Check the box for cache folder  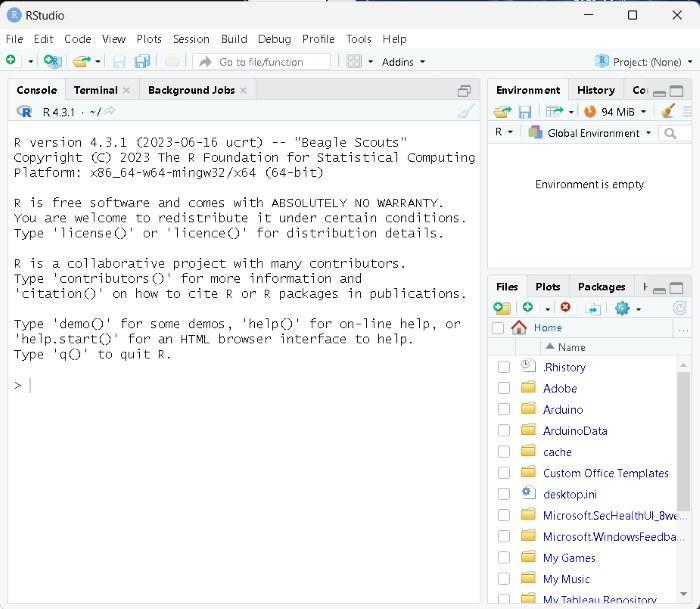[x=504, y=451]
